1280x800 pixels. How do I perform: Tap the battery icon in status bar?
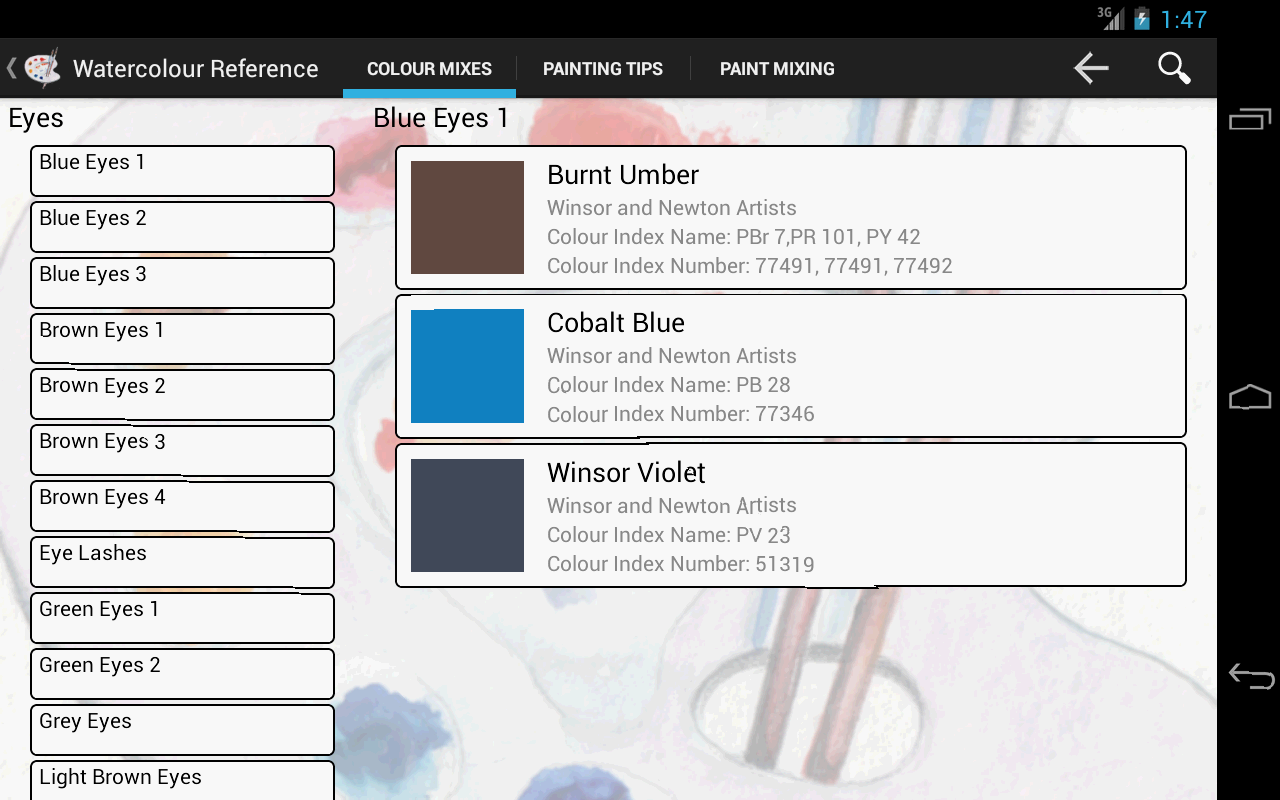click(1141, 18)
